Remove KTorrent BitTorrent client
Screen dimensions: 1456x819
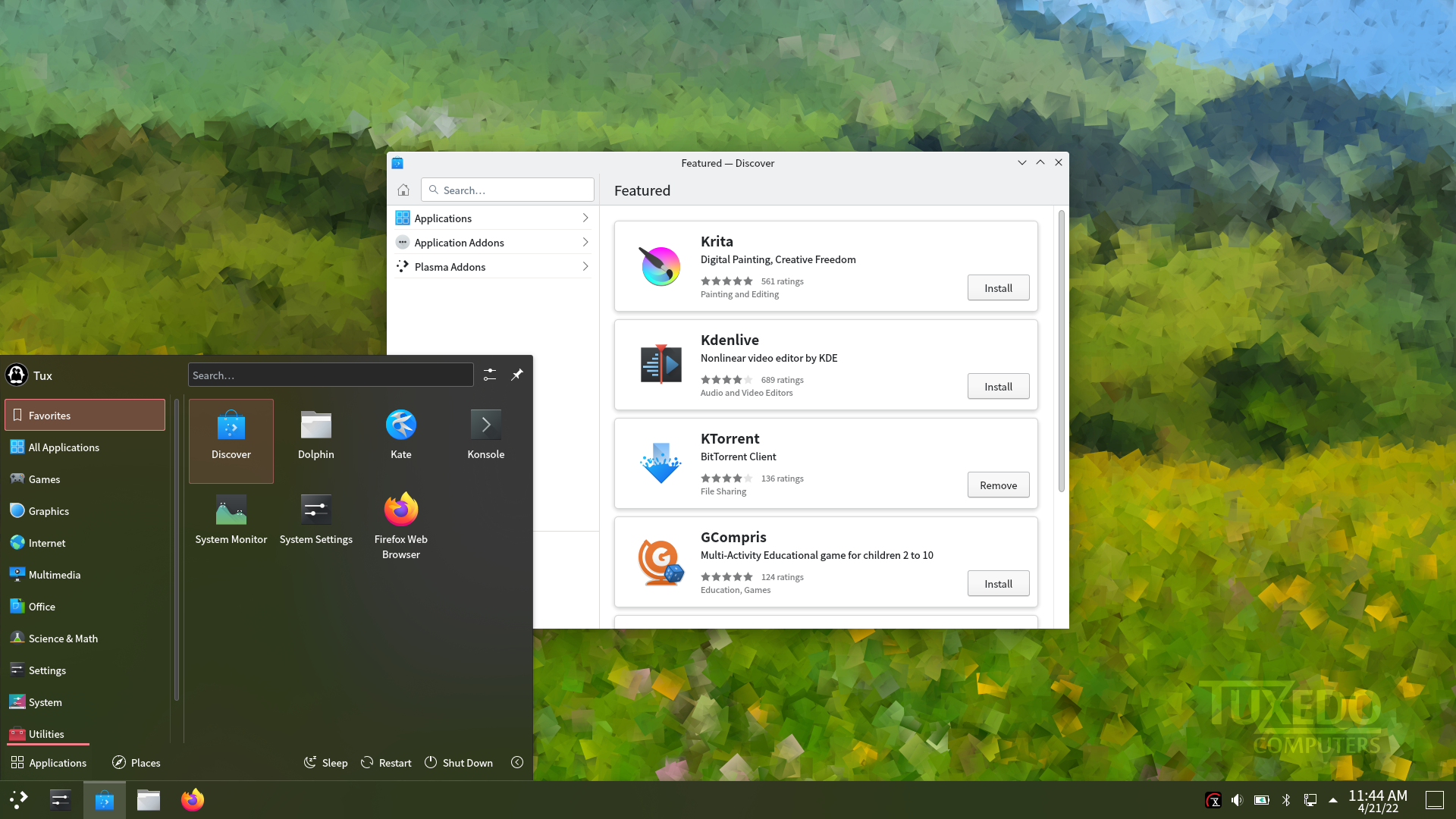tap(998, 485)
